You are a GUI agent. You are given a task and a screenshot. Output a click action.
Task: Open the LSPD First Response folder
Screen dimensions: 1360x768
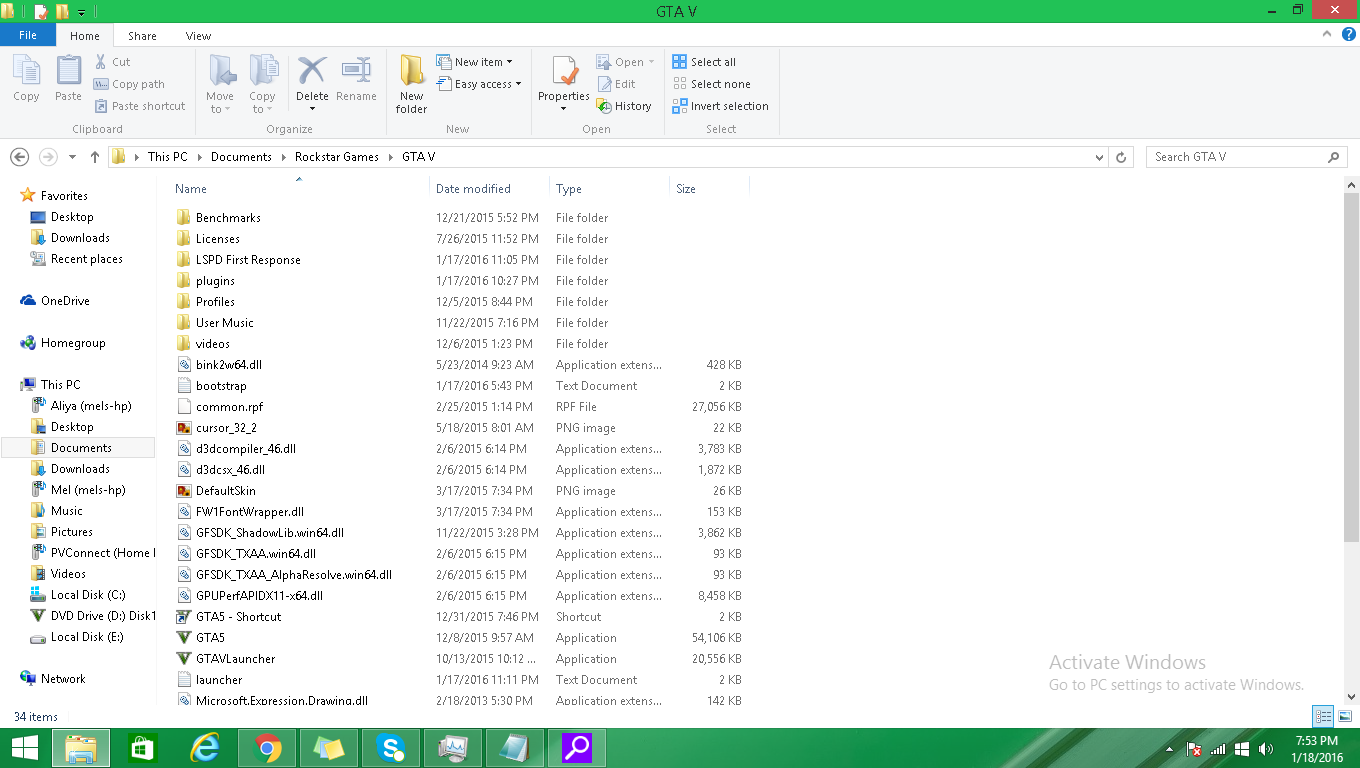coord(247,260)
